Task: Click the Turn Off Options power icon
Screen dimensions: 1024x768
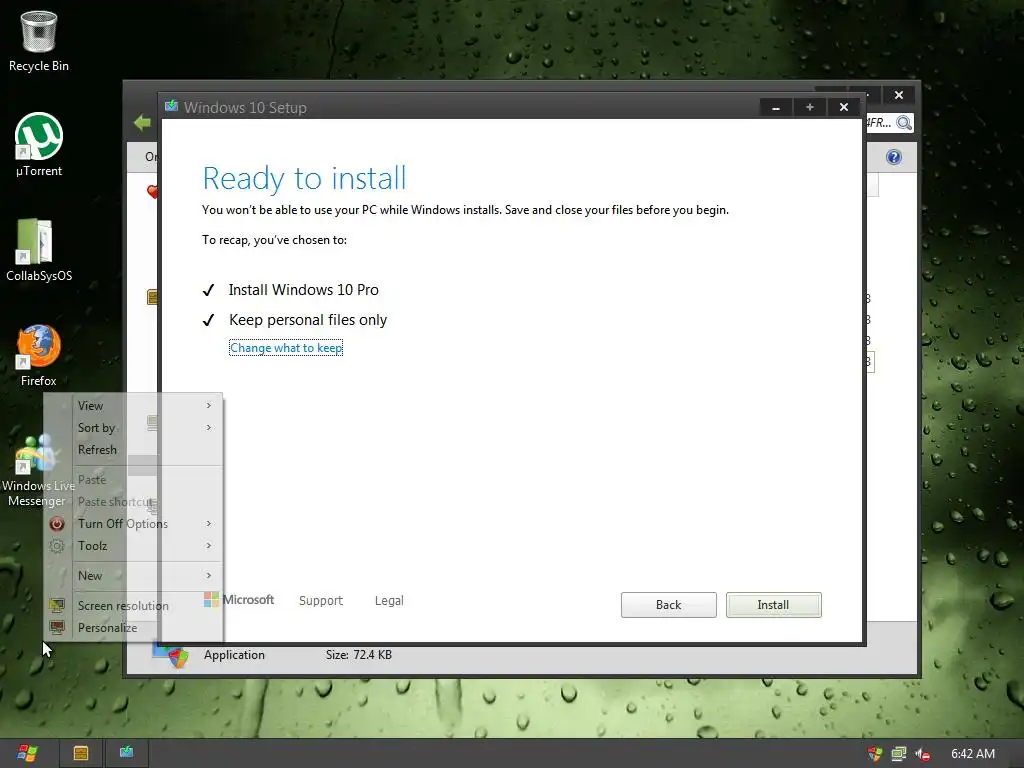Action: (57, 524)
